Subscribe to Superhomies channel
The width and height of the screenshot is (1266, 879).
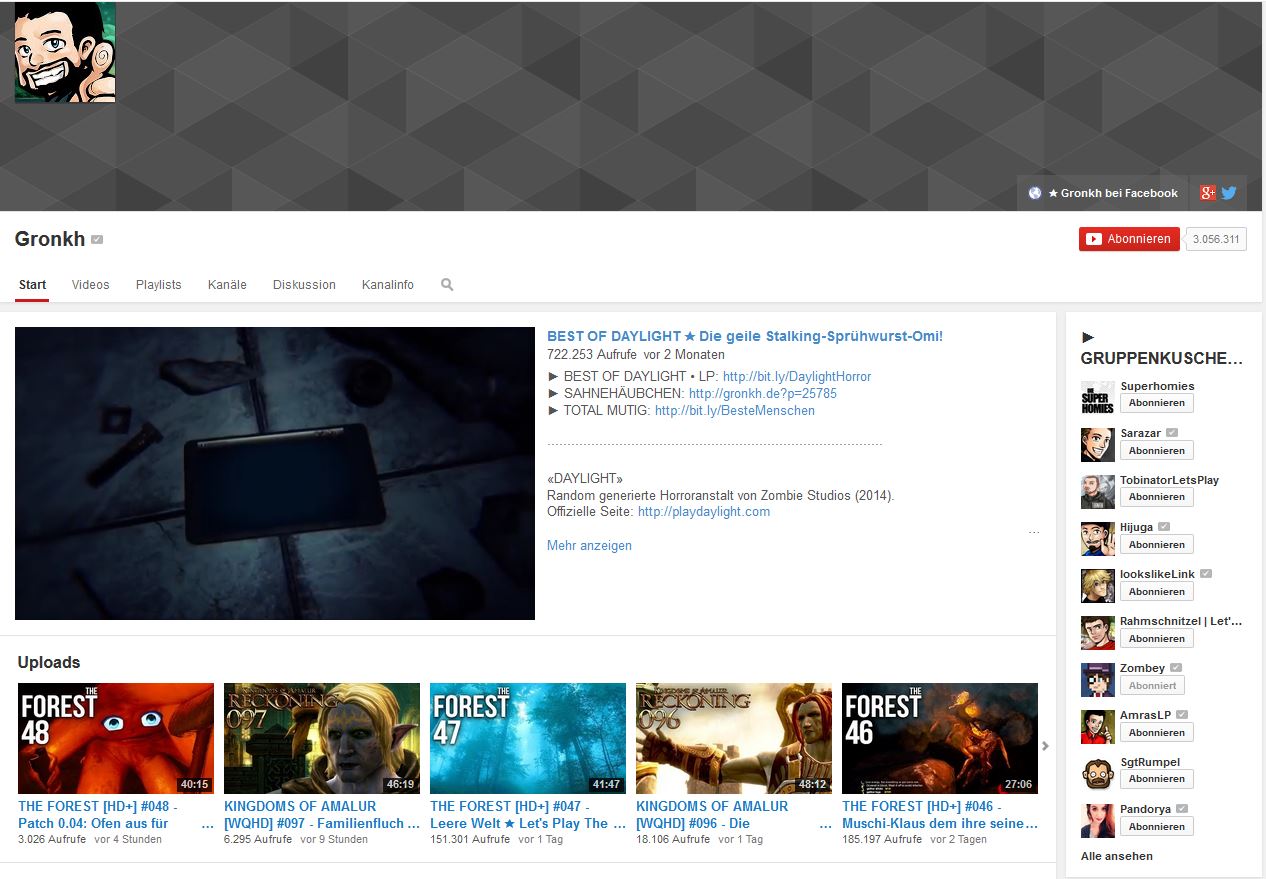pos(1156,403)
